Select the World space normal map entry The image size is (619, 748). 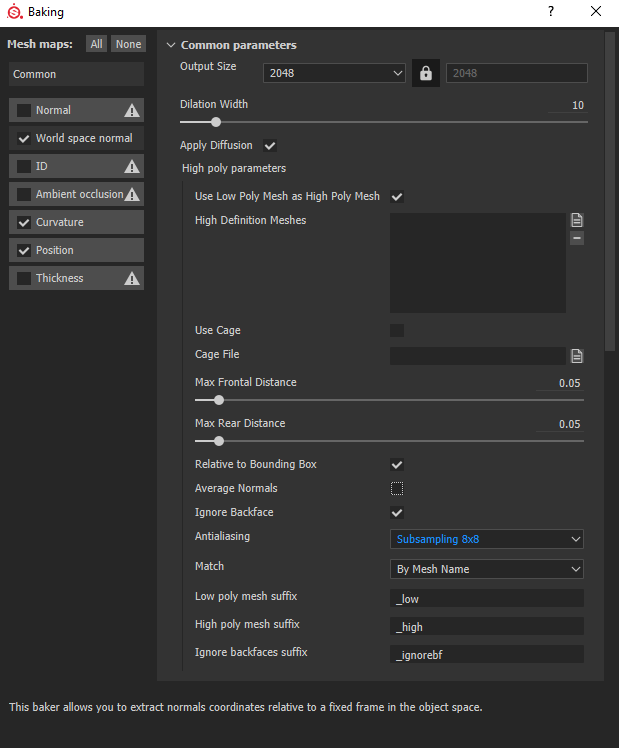coord(84,138)
